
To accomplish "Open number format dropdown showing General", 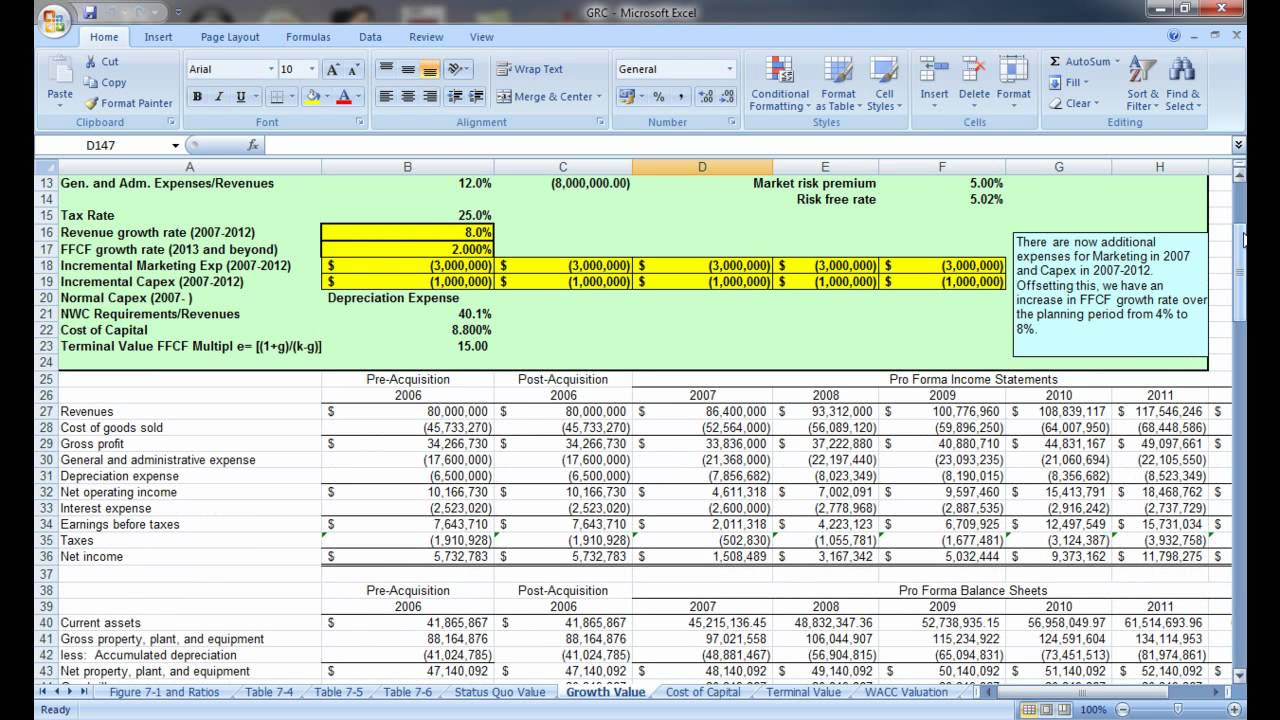I will (x=729, y=69).
